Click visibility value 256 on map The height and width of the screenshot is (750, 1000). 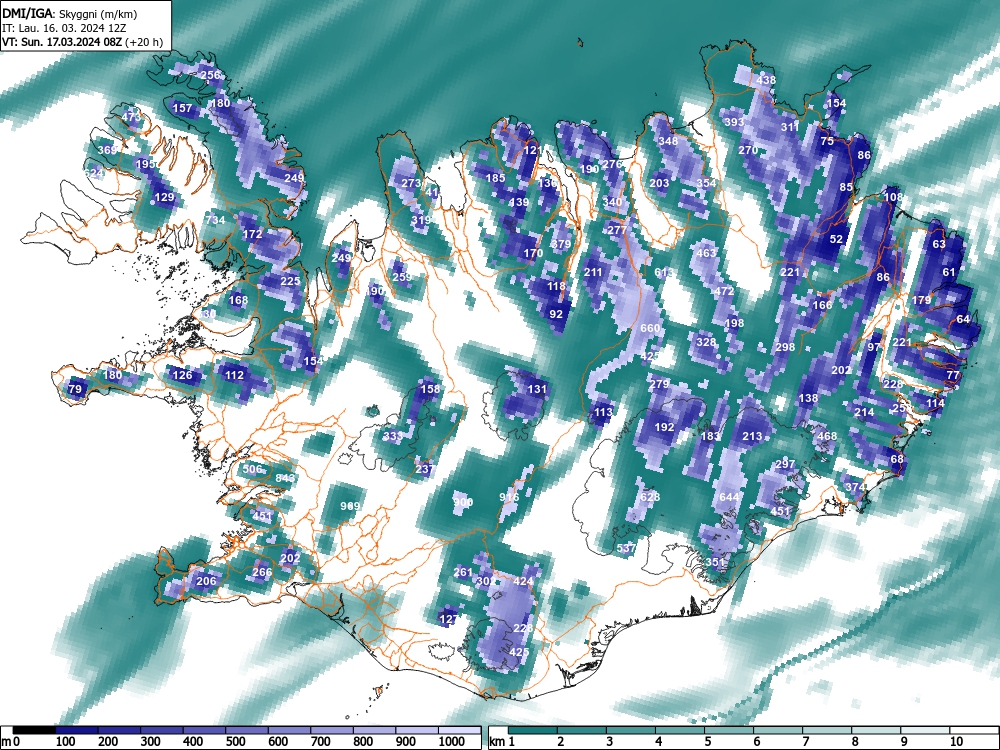coord(210,75)
